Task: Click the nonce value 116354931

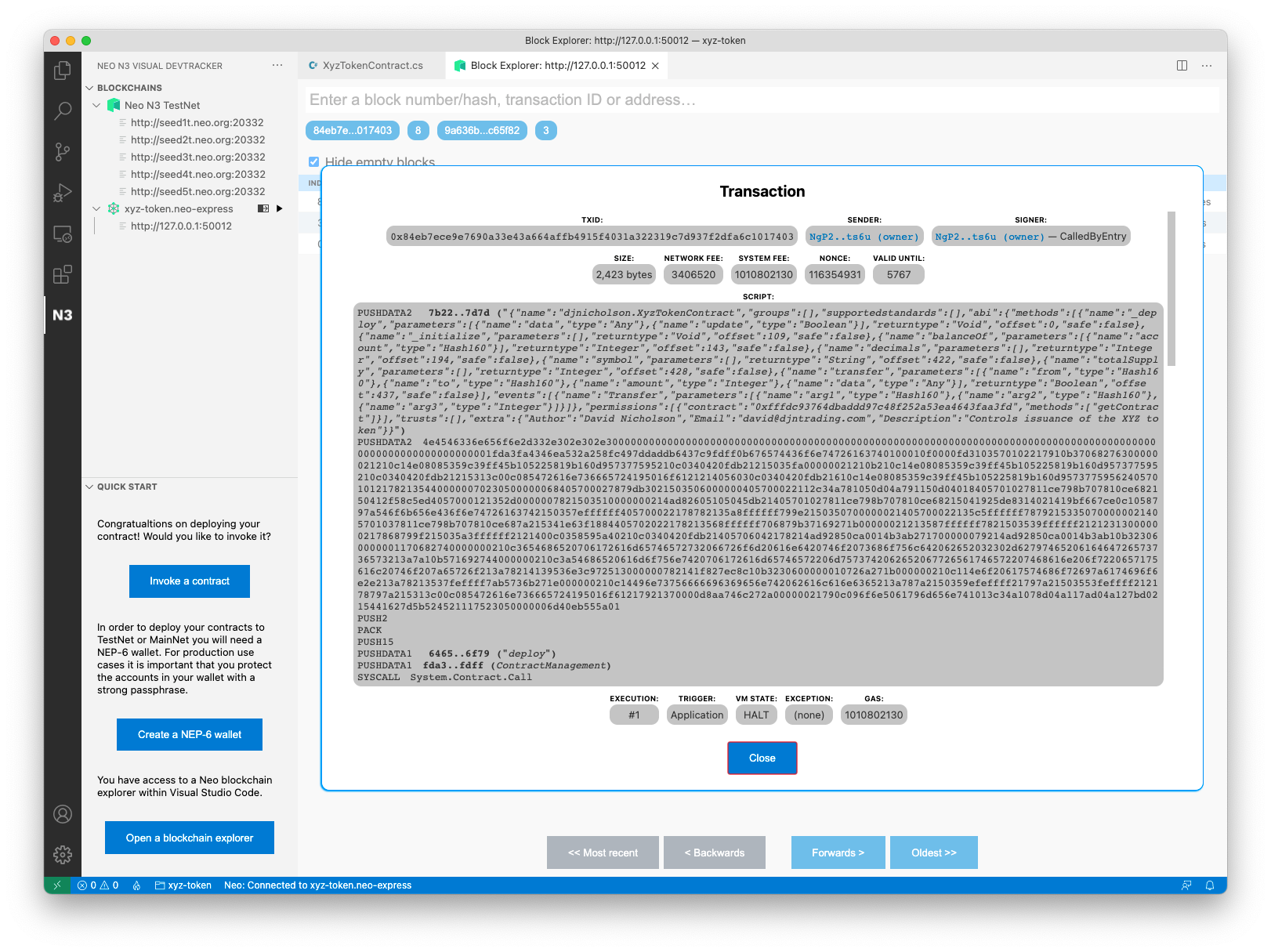Action: click(835, 275)
